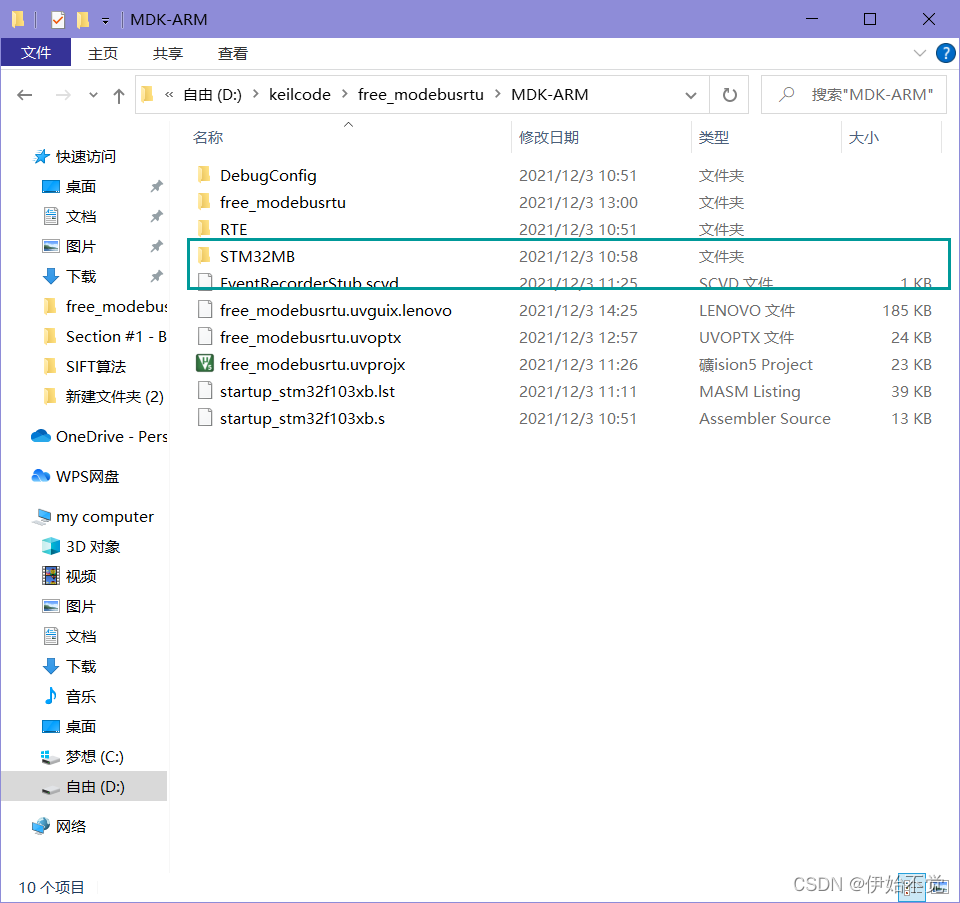This screenshot has height=903, width=960.
Task: Click the new folder quick toolbar icon
Action: pyautogui.click(x=83, y=20)
